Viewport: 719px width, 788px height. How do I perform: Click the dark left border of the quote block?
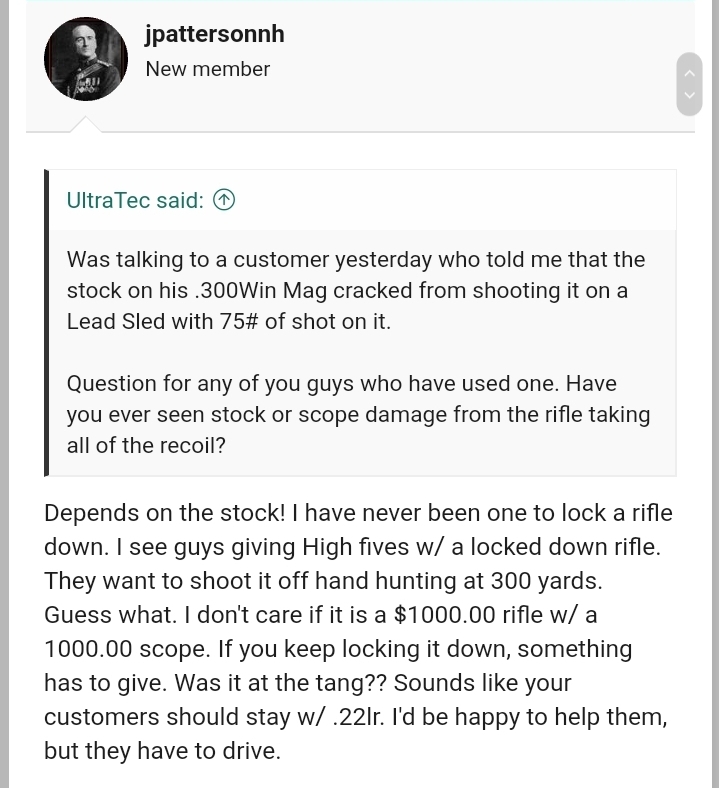(x=46, y=322)
